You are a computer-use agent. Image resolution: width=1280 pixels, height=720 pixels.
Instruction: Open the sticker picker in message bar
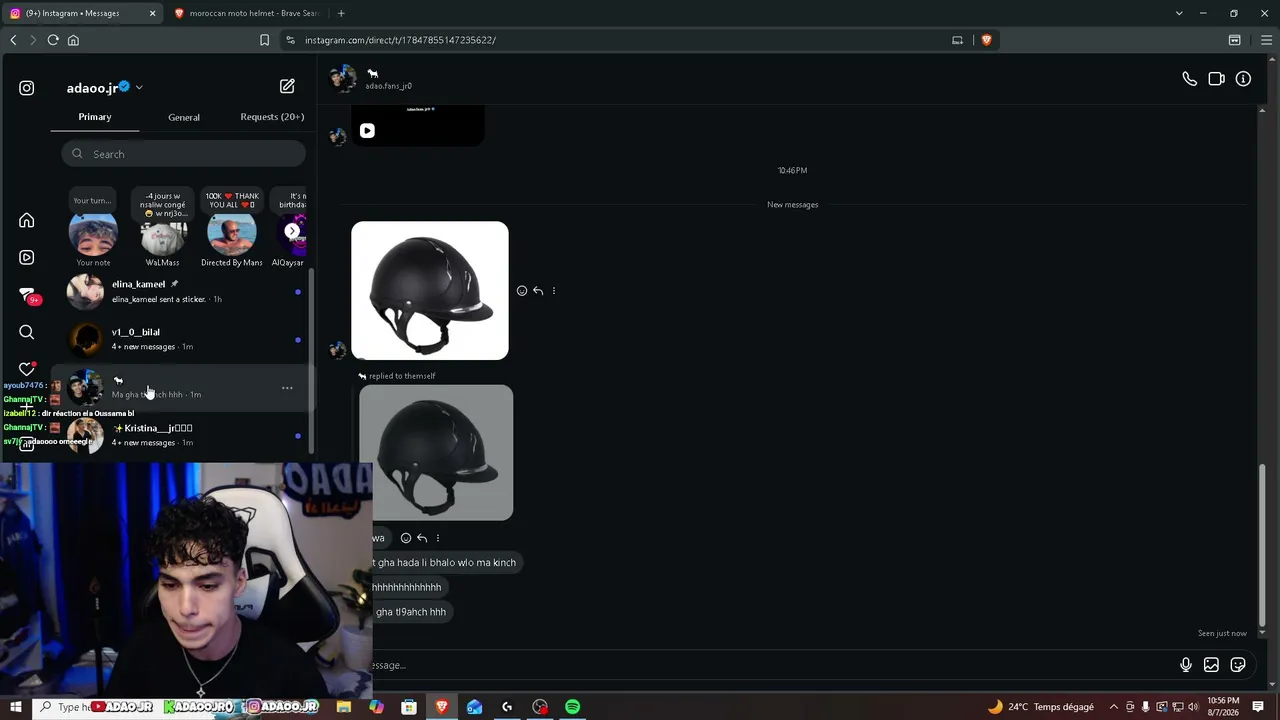point(1238,665)
